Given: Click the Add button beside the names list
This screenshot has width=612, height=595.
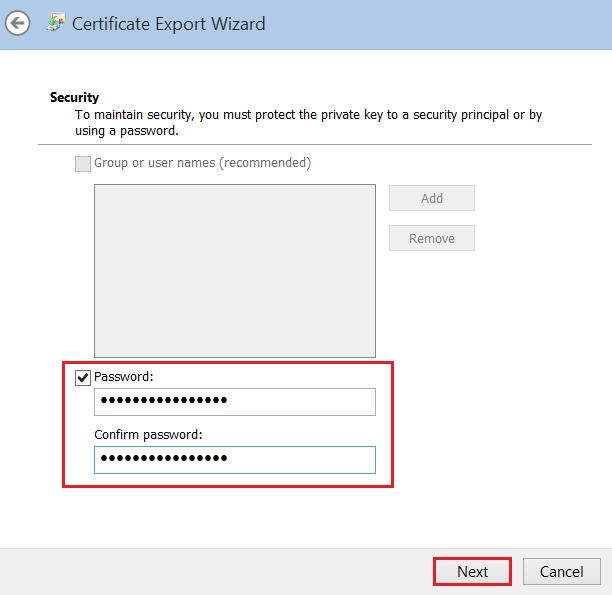Looking at the screenshot, I should [x=431, y=198].
